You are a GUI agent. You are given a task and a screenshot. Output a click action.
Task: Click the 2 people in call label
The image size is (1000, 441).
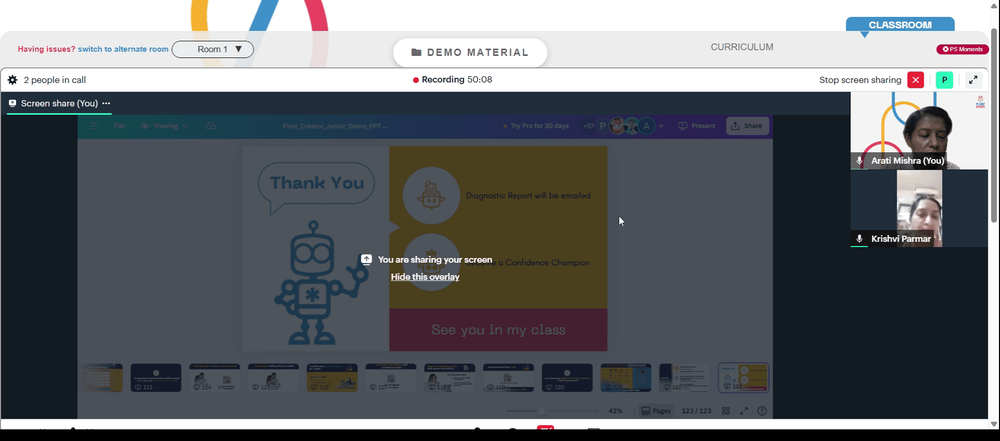coord(55,80)
